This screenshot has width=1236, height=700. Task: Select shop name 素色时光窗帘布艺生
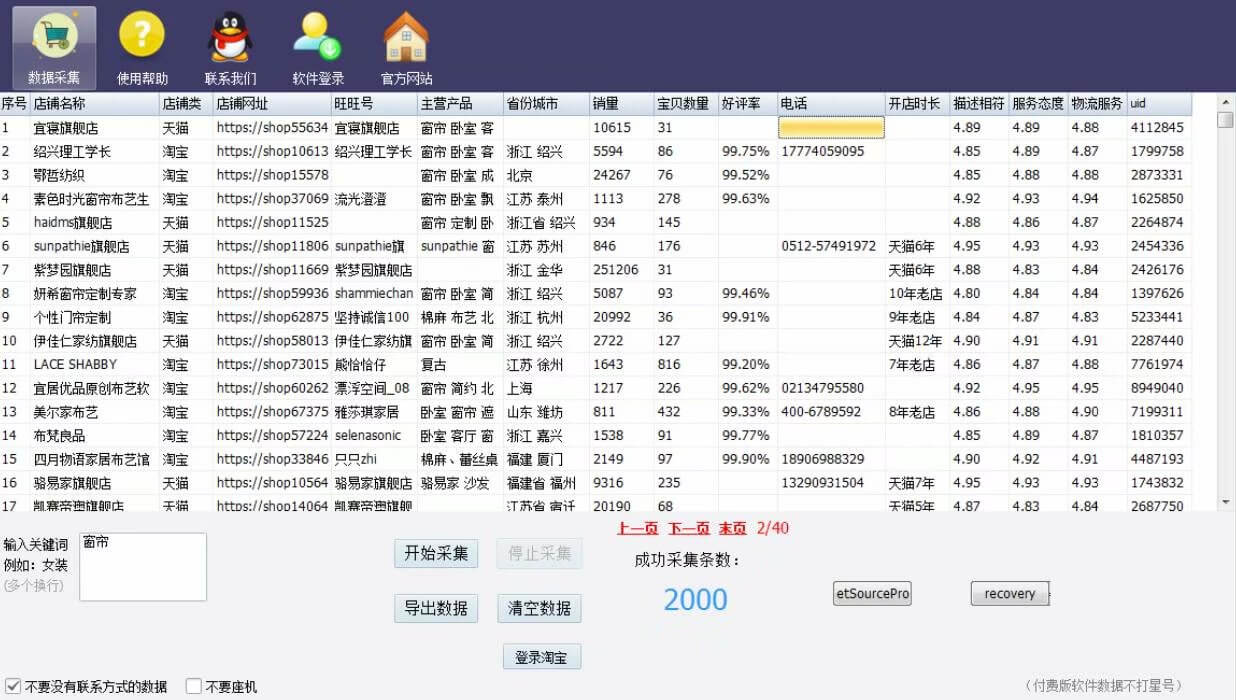pos(91,199)
